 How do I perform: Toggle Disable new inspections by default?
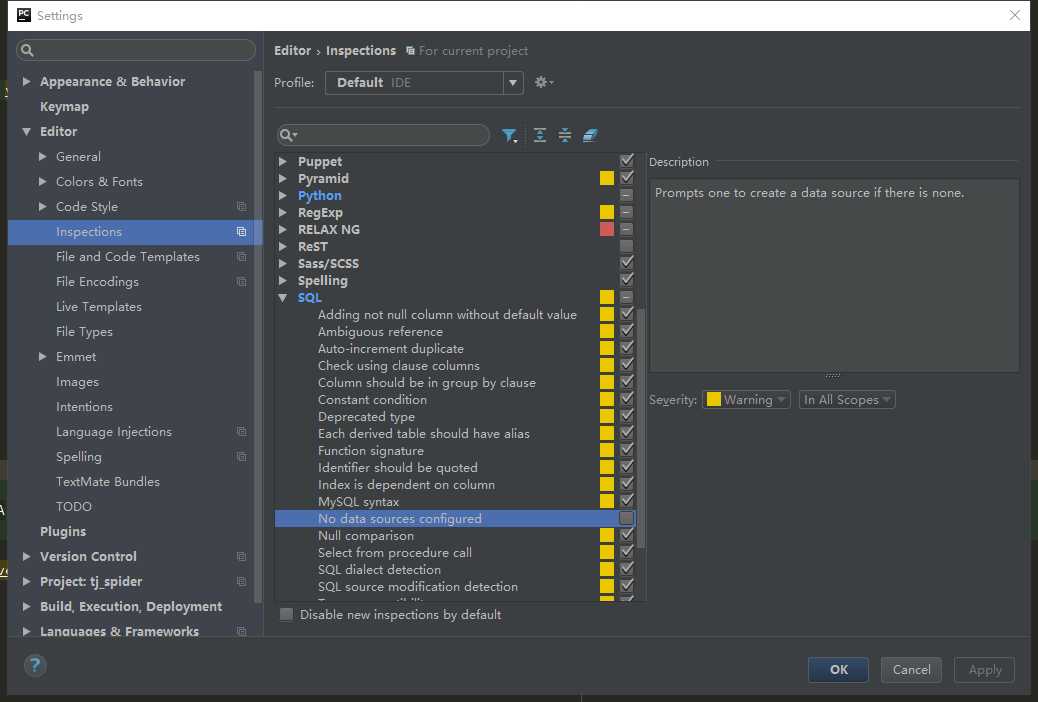click(287, 615)
